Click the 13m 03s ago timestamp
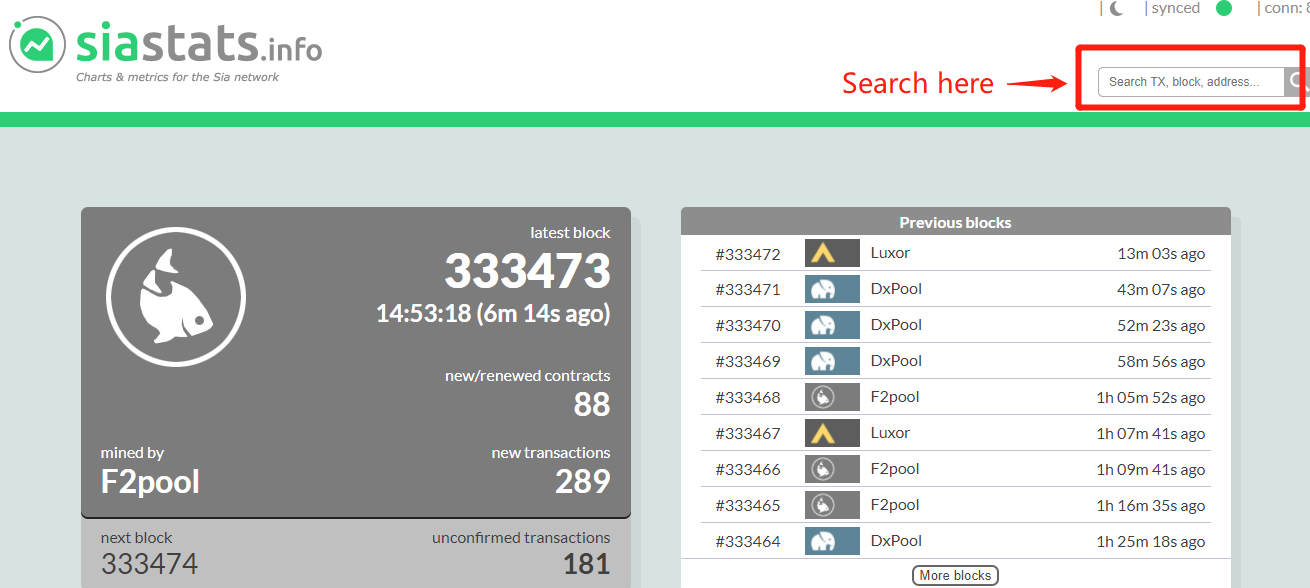The width and height of the screenshot is (1310, 588). [1161, 254]
